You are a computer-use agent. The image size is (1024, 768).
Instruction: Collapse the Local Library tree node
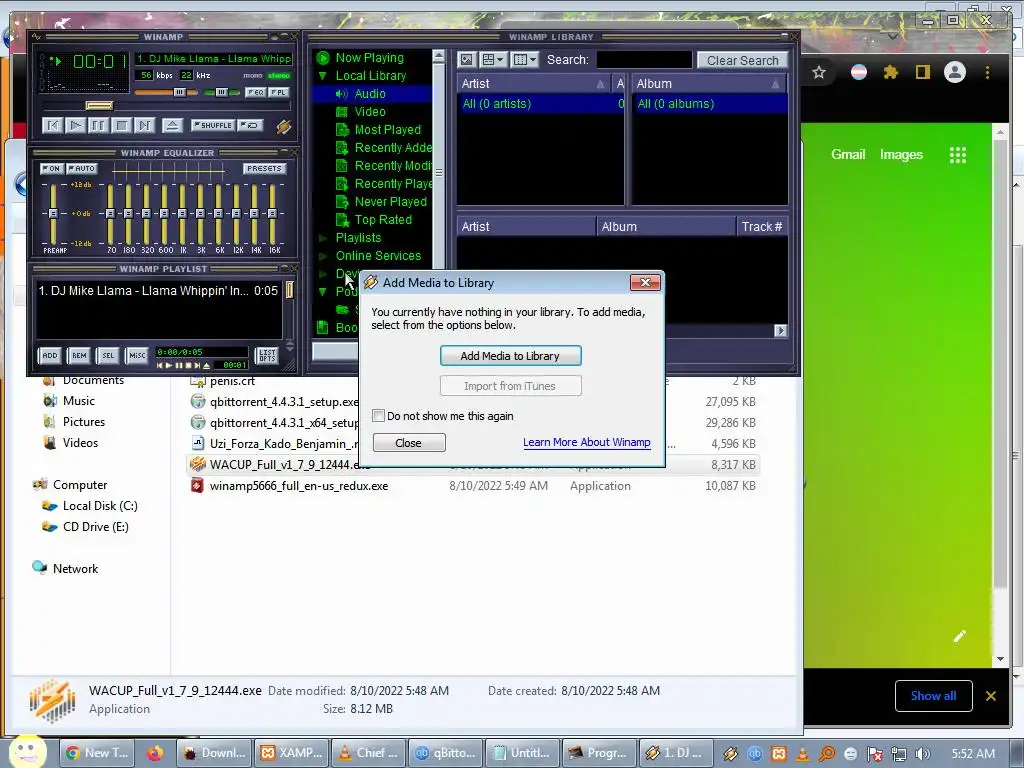(x=323, y=76)
